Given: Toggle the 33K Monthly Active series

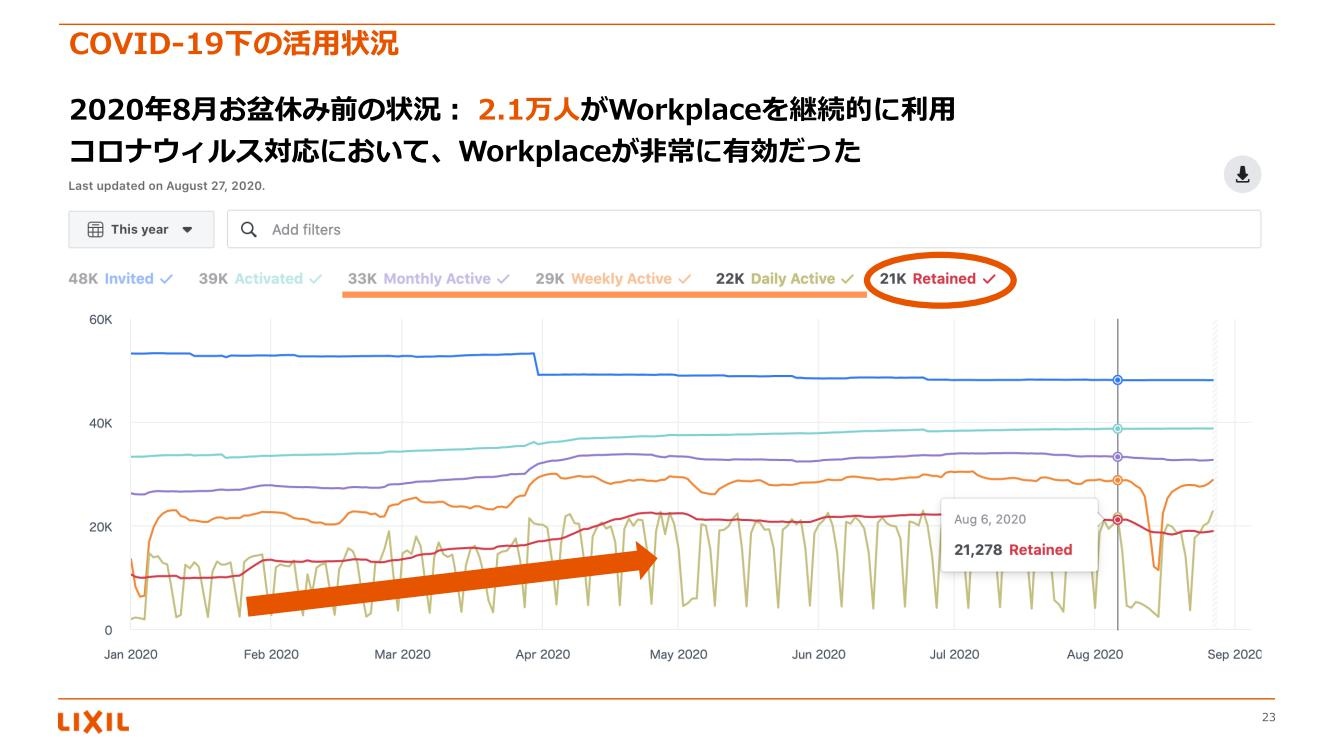Looking at the screenshot, I should (x=429, y=279).
